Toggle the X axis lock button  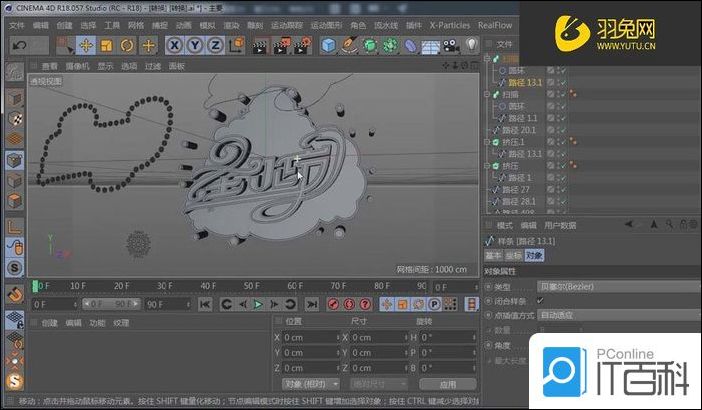tap(174, 45)
